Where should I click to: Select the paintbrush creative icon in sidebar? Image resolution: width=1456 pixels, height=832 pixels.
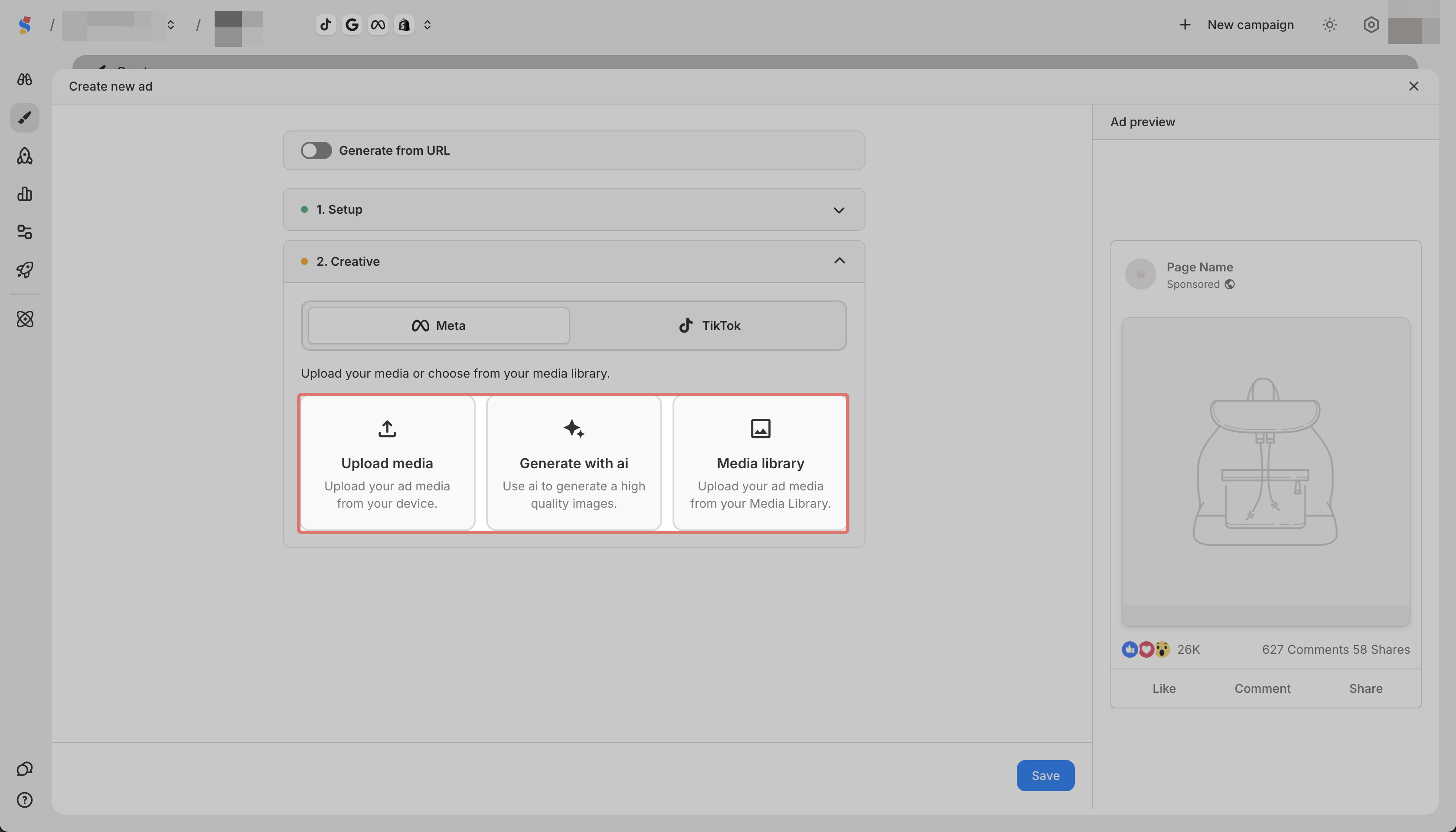click(25, 118)
